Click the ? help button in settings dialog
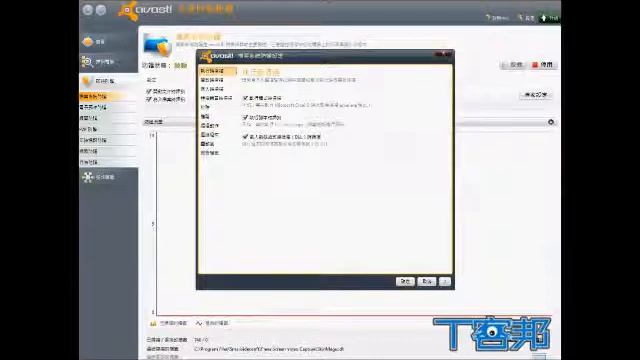Image resolution: width=640 pixels, height=360 pixels. [x=445, y=282]
